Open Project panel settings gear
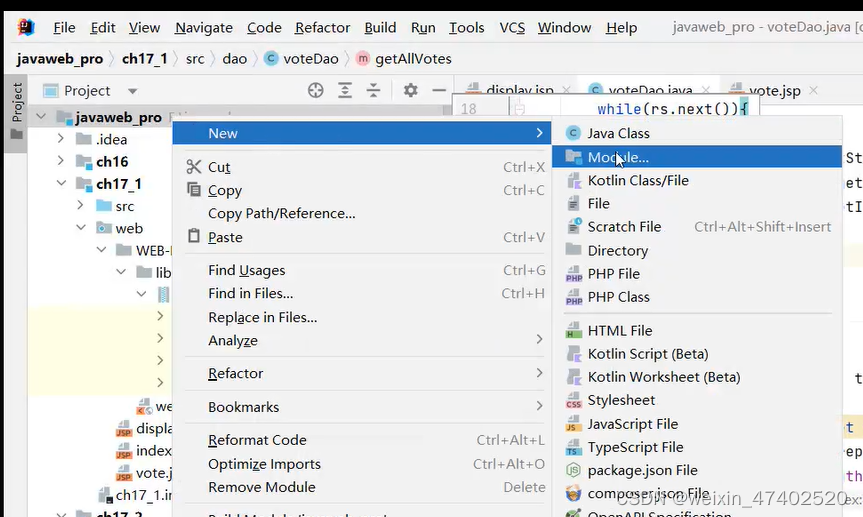This screenshot has width=863, height=517. click(411, 90)
